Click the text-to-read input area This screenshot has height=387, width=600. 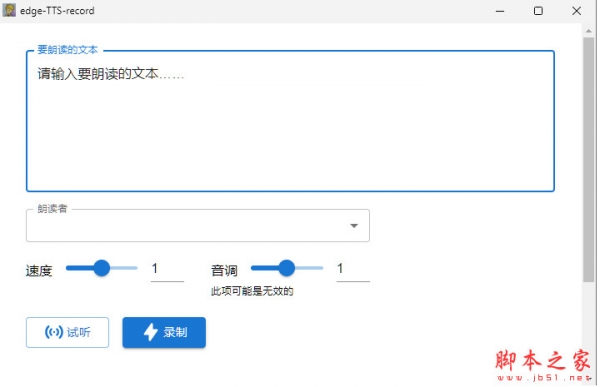[x=290, y=121]
